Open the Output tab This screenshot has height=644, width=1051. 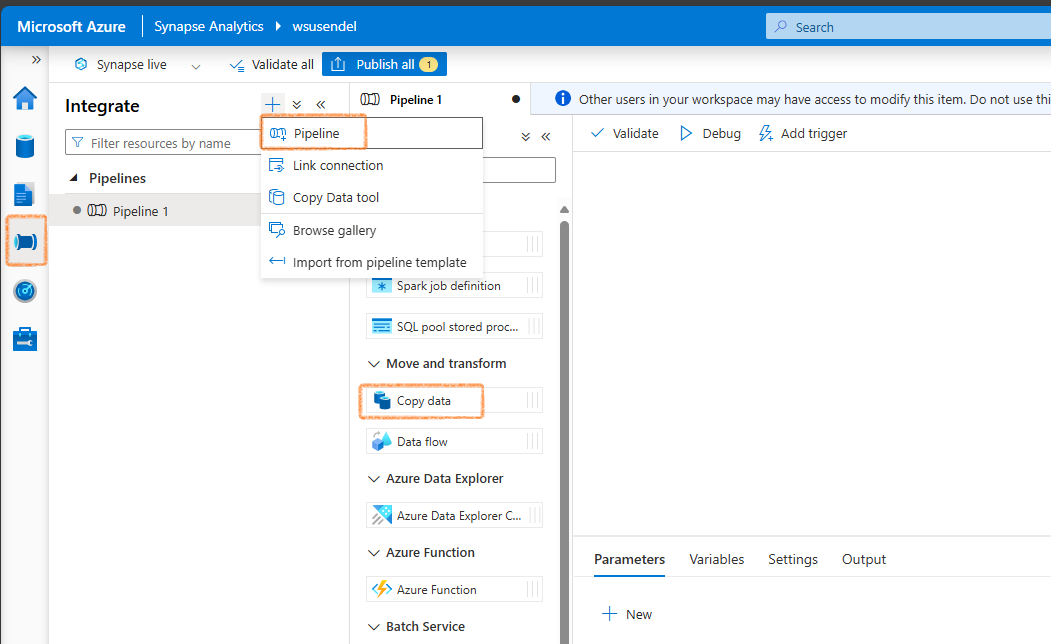click(863, 559)
